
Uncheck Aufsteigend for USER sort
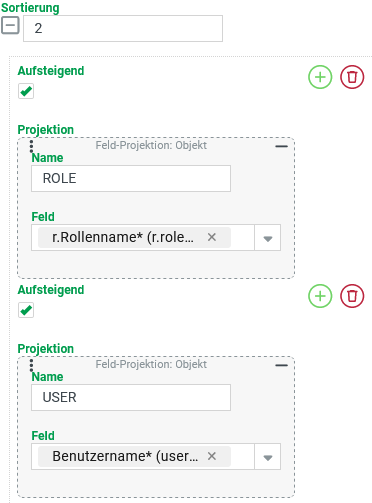[26, 310]
